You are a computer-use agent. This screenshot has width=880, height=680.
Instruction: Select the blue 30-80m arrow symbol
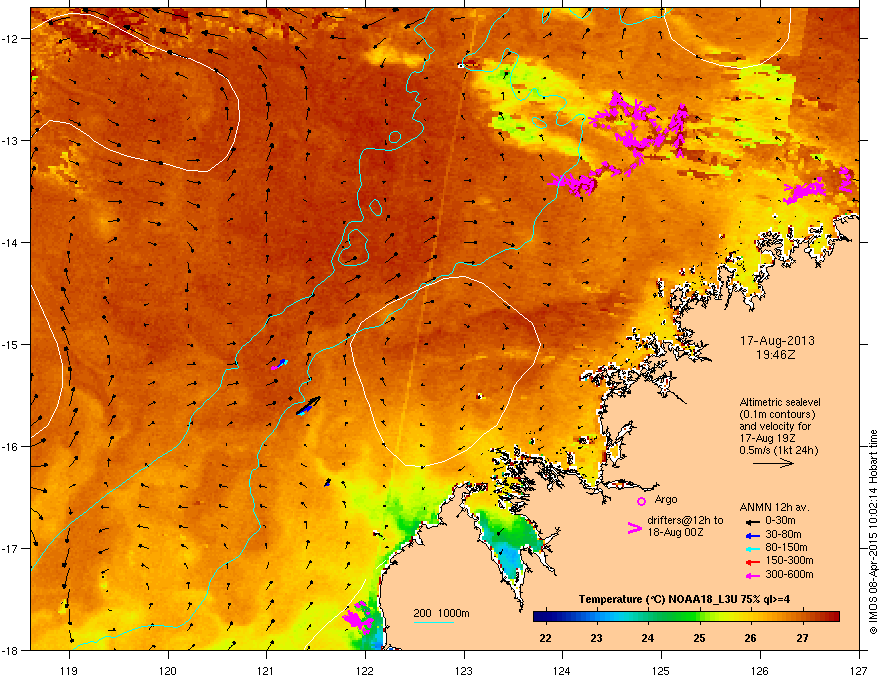pos(752,535)
